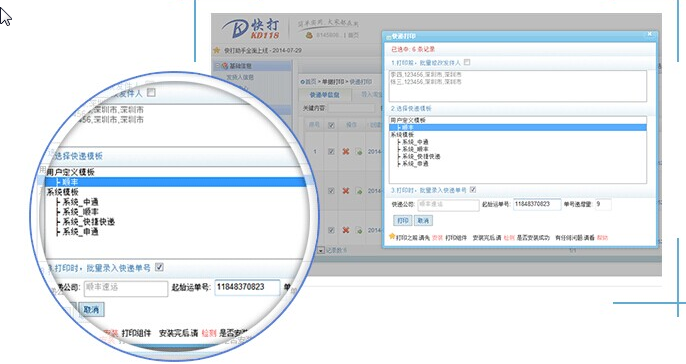Click the 快打 KD118 logo
Viewport: 686px width, 364px height.
click(251, 28)
